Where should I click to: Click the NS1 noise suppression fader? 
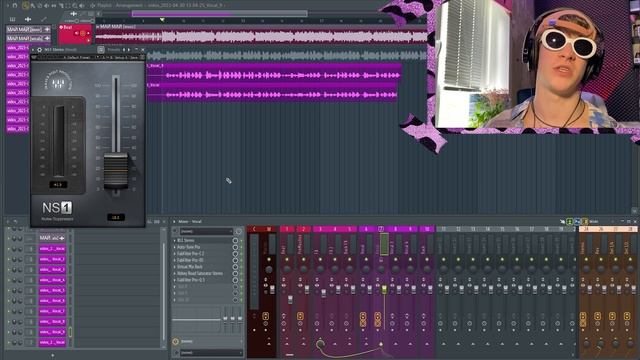pos(116,171)
